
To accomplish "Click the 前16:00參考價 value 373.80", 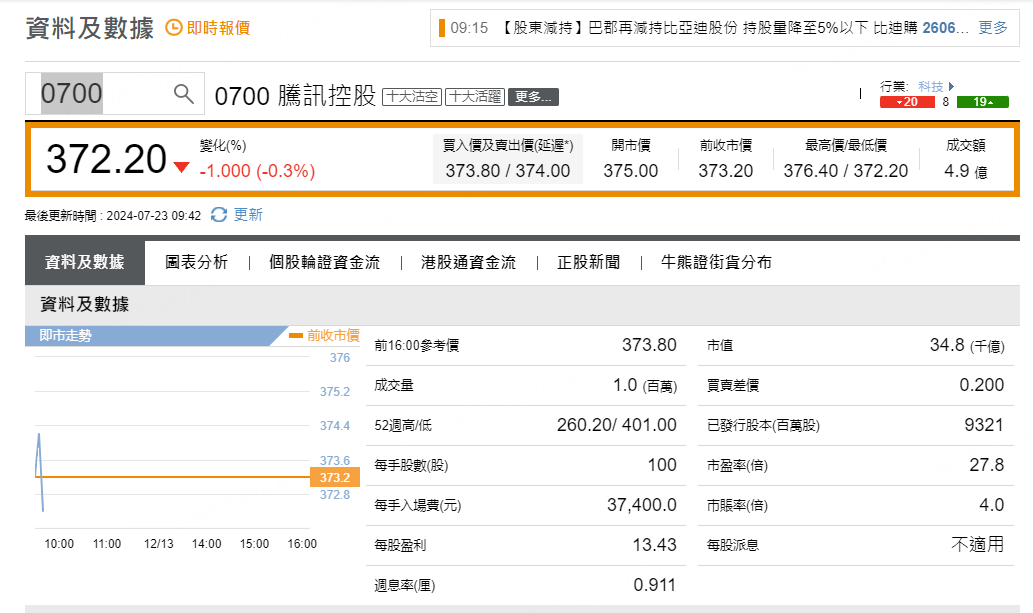I will 649,345.
